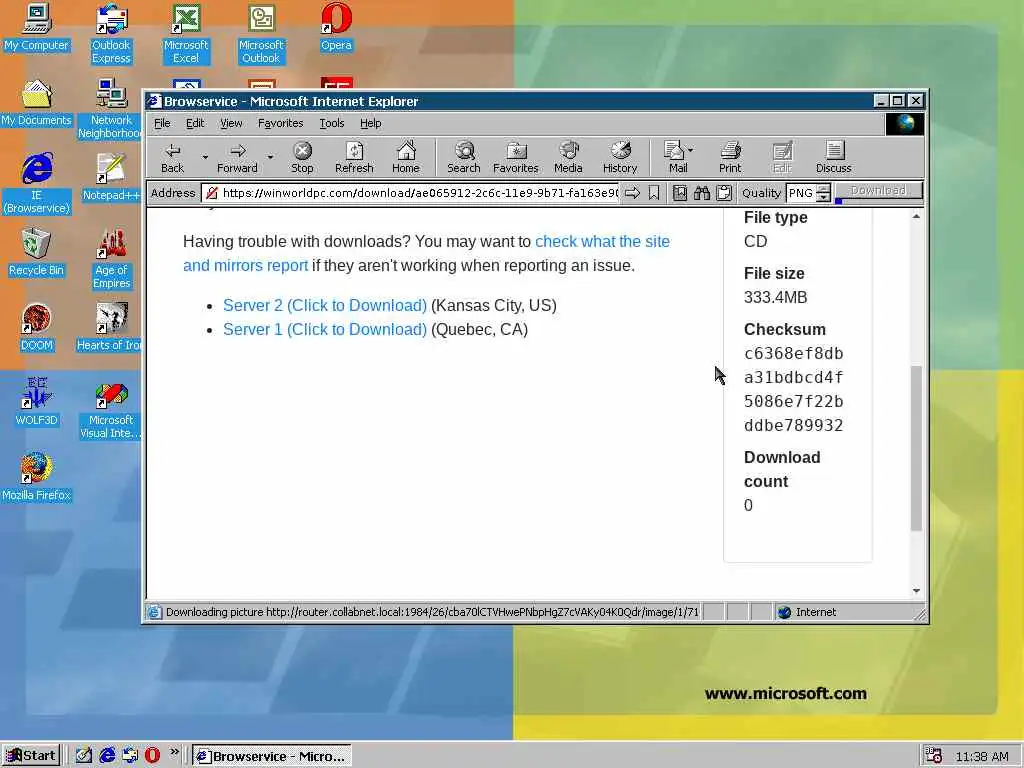This screenshot has height=768, width=1024.
Task: Select the WOLF3D desktop shortcut
Action: [37, 402]
